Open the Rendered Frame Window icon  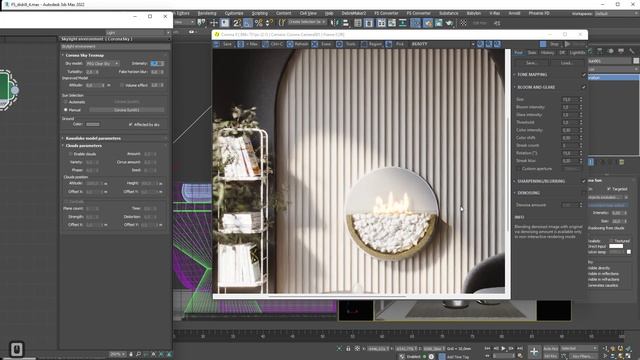(438, 23)
